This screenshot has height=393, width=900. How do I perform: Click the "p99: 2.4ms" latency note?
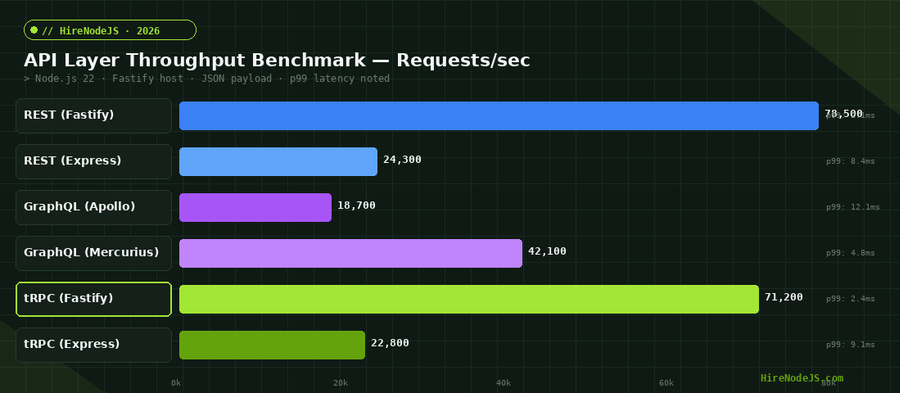click(x=851, y=299)
